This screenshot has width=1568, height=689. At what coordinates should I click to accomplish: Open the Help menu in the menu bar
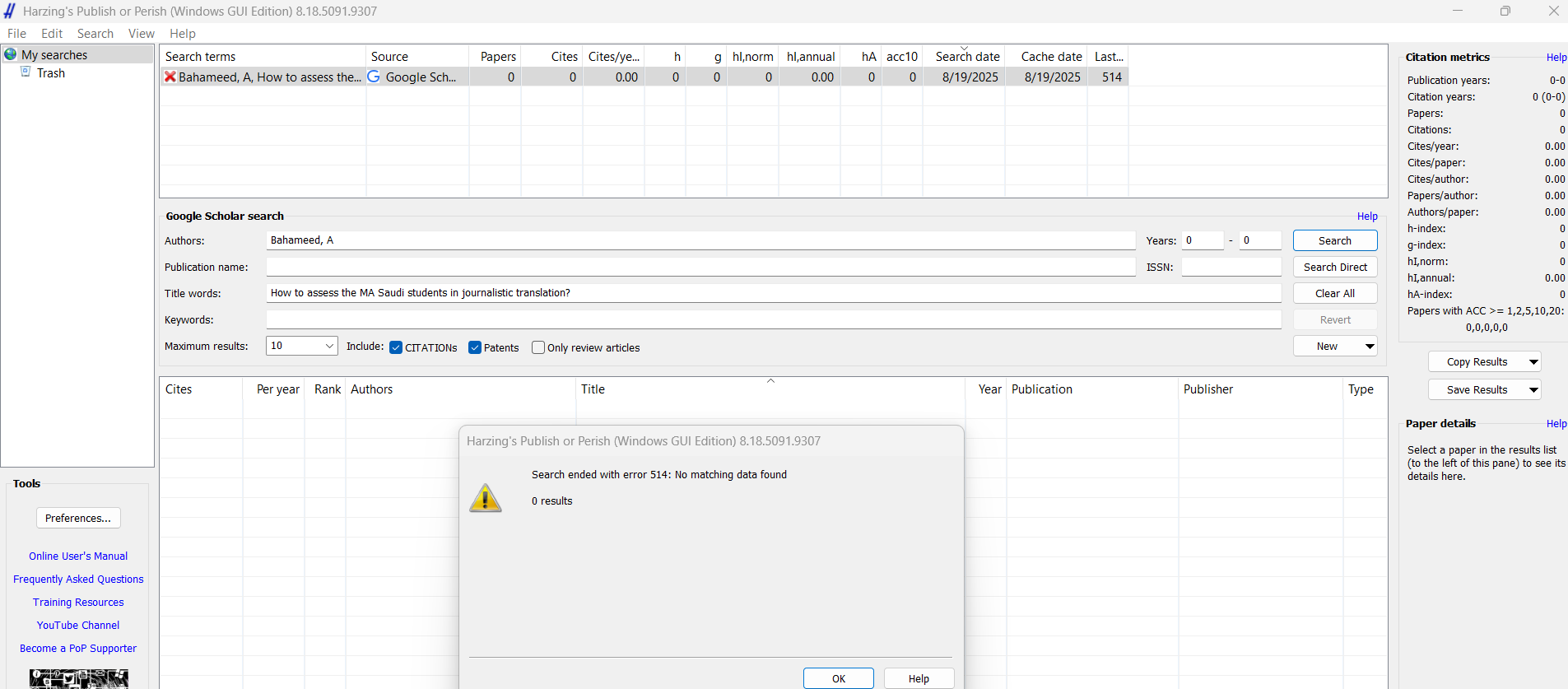point(183,34)
